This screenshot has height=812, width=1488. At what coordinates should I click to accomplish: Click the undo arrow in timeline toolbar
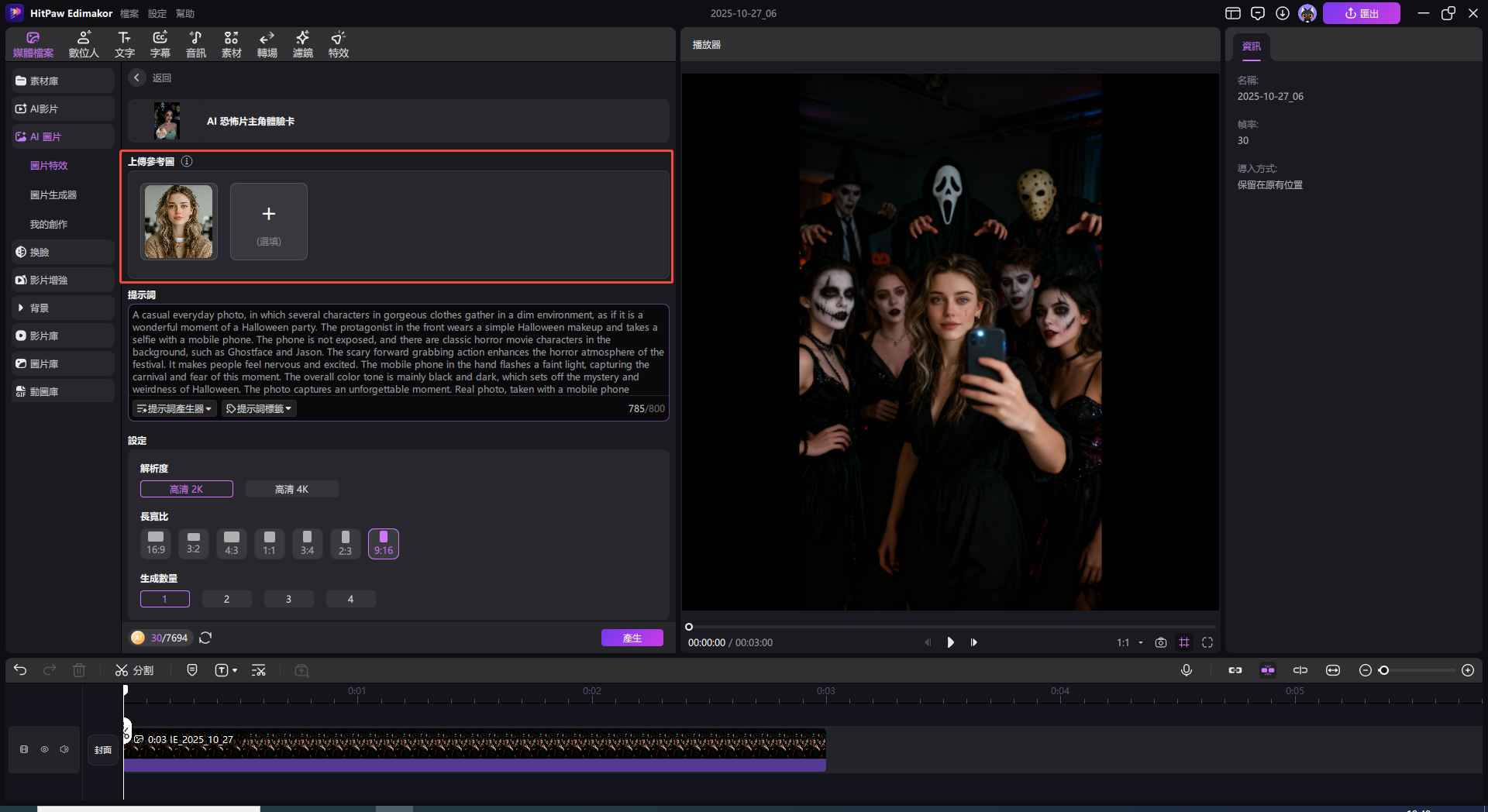tap(20, 670)
